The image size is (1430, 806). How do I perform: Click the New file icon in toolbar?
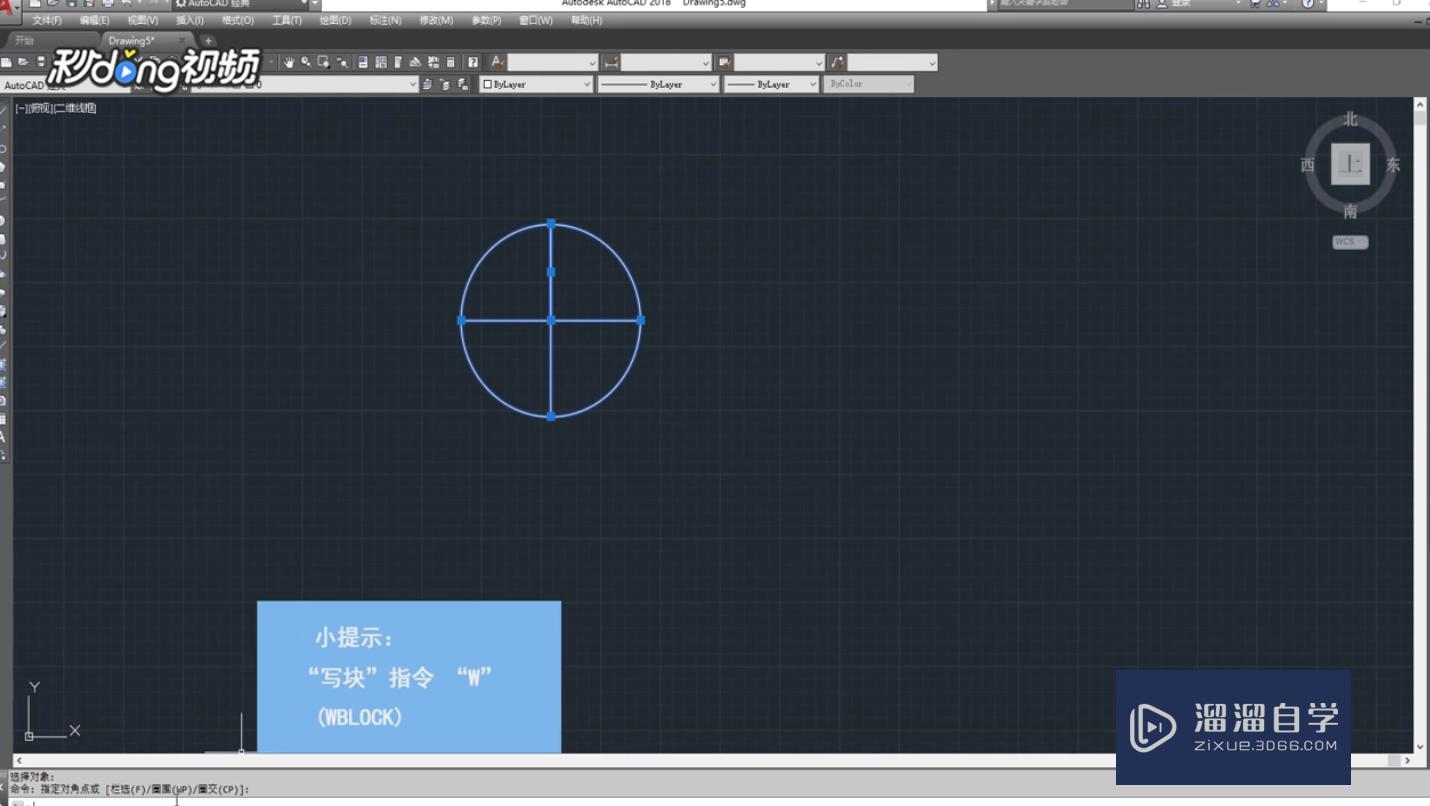(6, 62)
